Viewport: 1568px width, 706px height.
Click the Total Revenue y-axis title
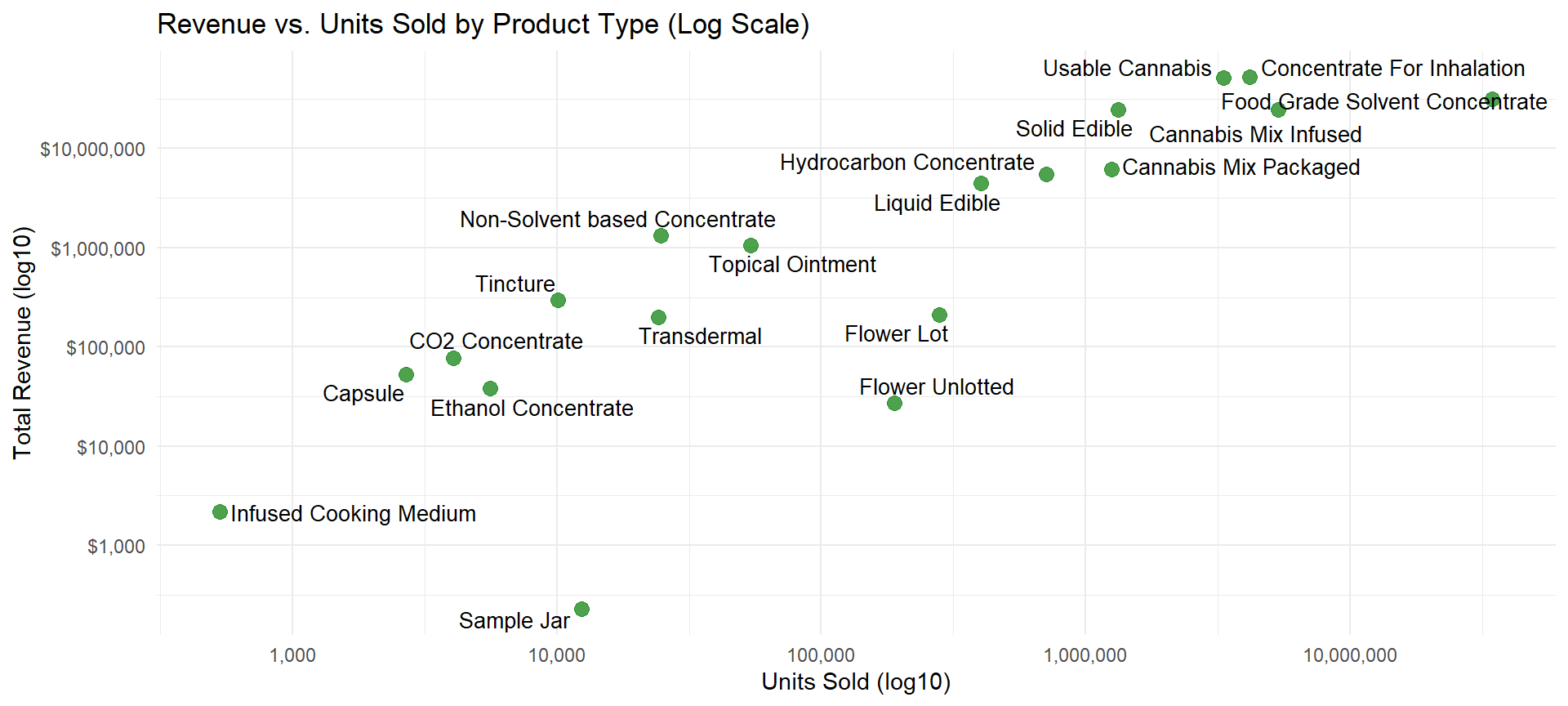click(22, 342)
